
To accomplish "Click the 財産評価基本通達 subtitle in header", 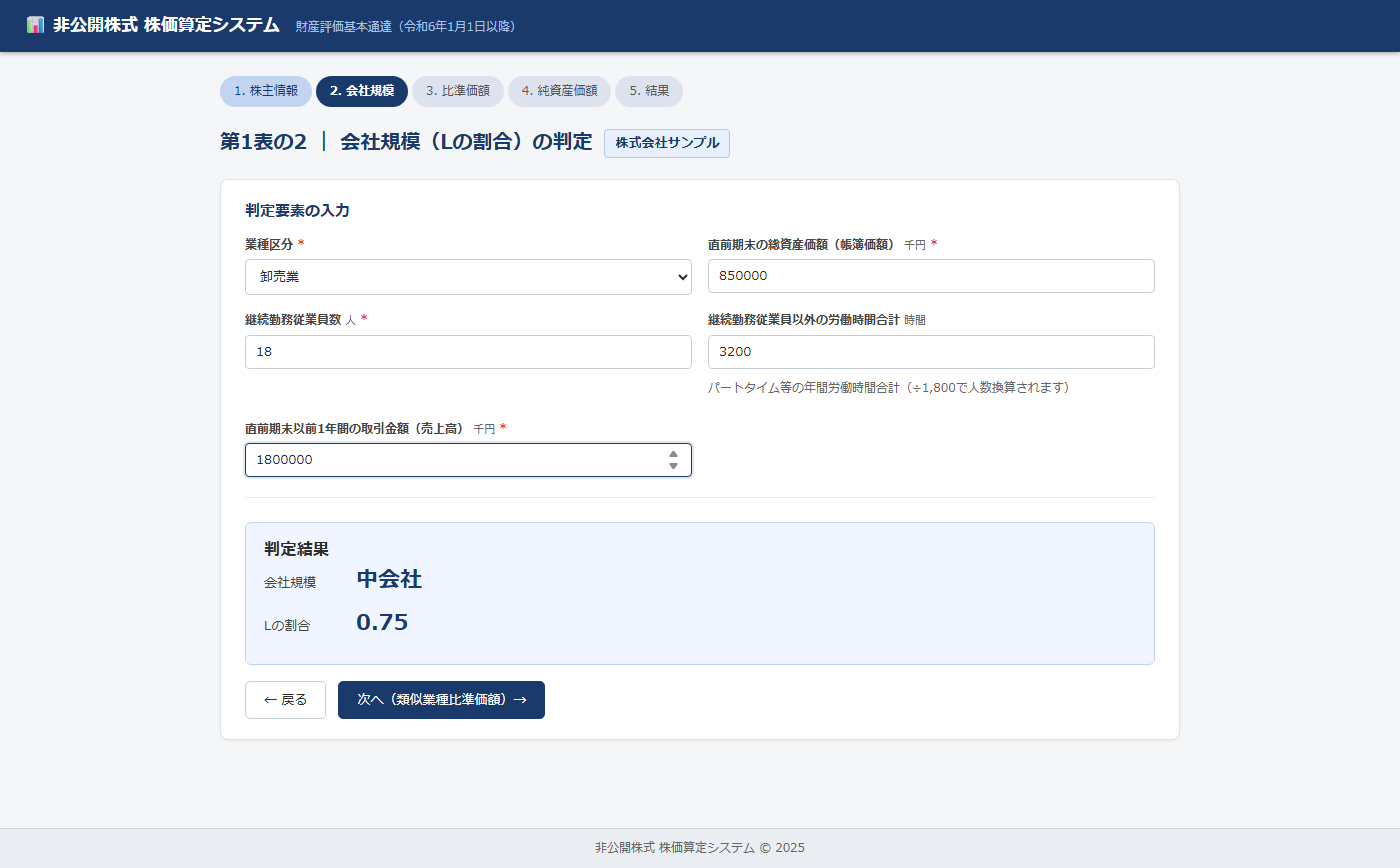I will pos(406,26).
